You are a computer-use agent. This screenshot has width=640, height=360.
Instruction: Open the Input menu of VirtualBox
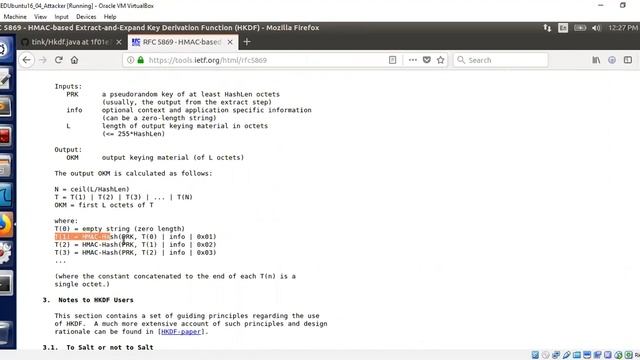(61, 17)
